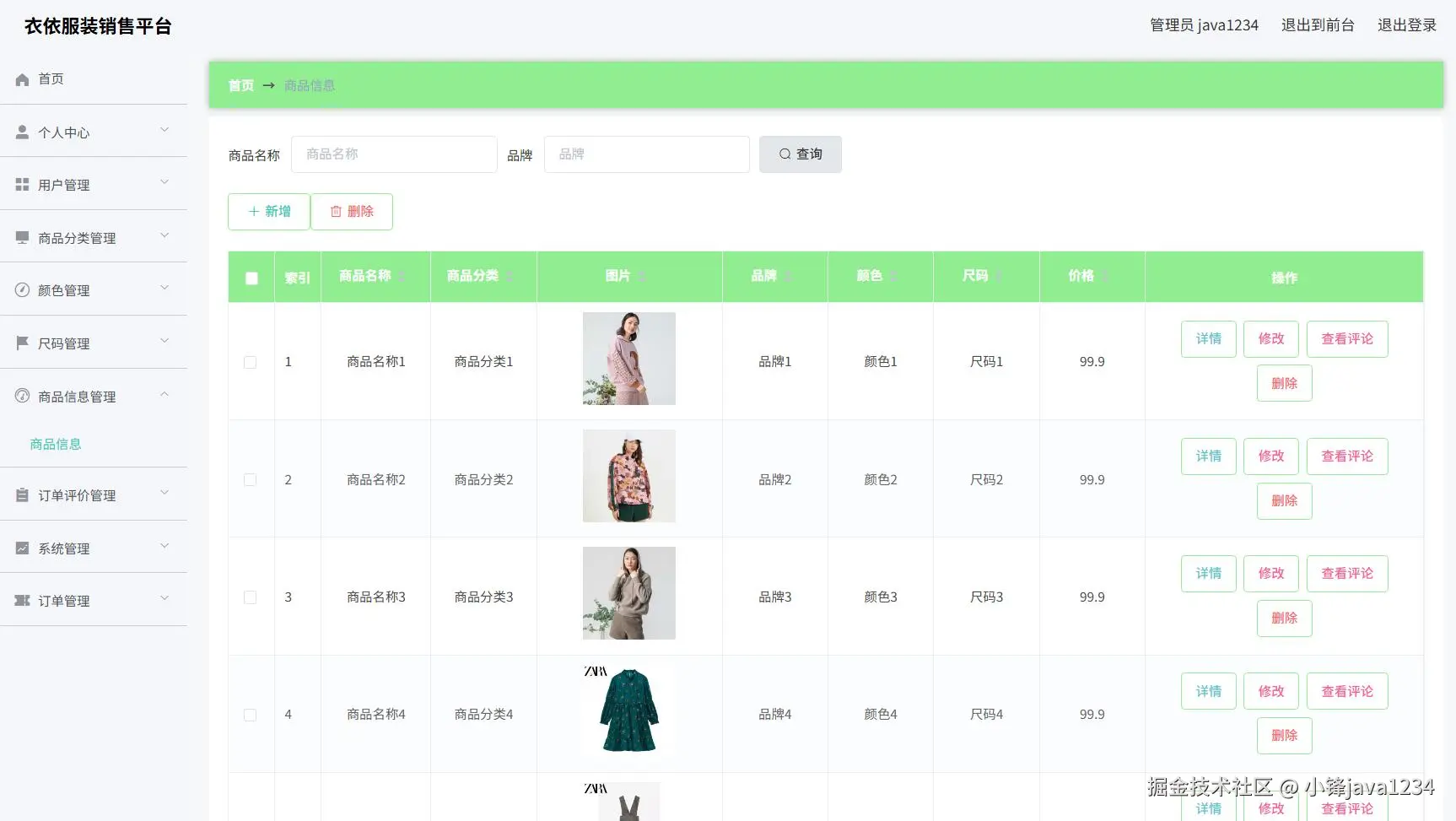The height and width of the screenshot is (821, 1456).
Task: Click the 新增 add button
Action: (269, 212)
